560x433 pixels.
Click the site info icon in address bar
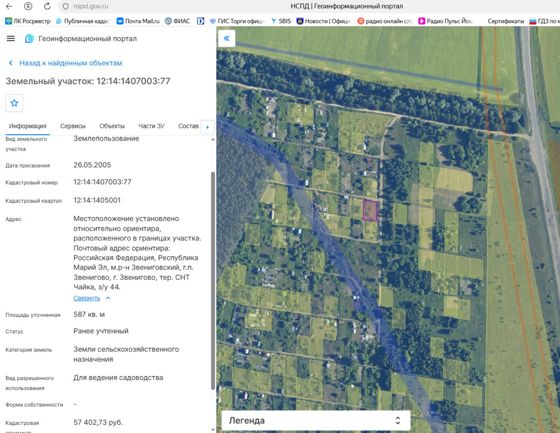coord(66,6)
